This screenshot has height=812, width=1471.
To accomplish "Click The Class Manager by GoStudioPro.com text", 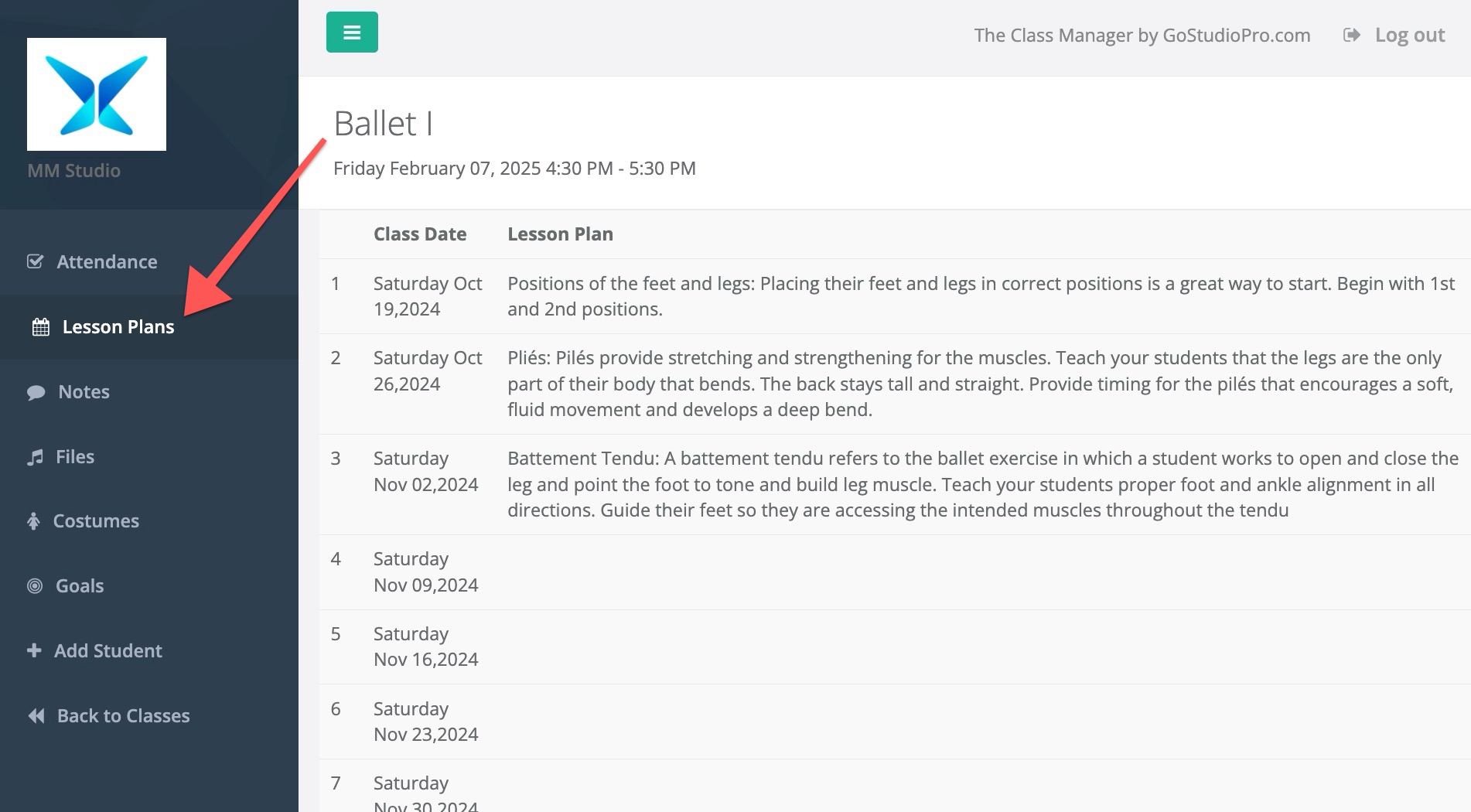I will [1142, 35].
